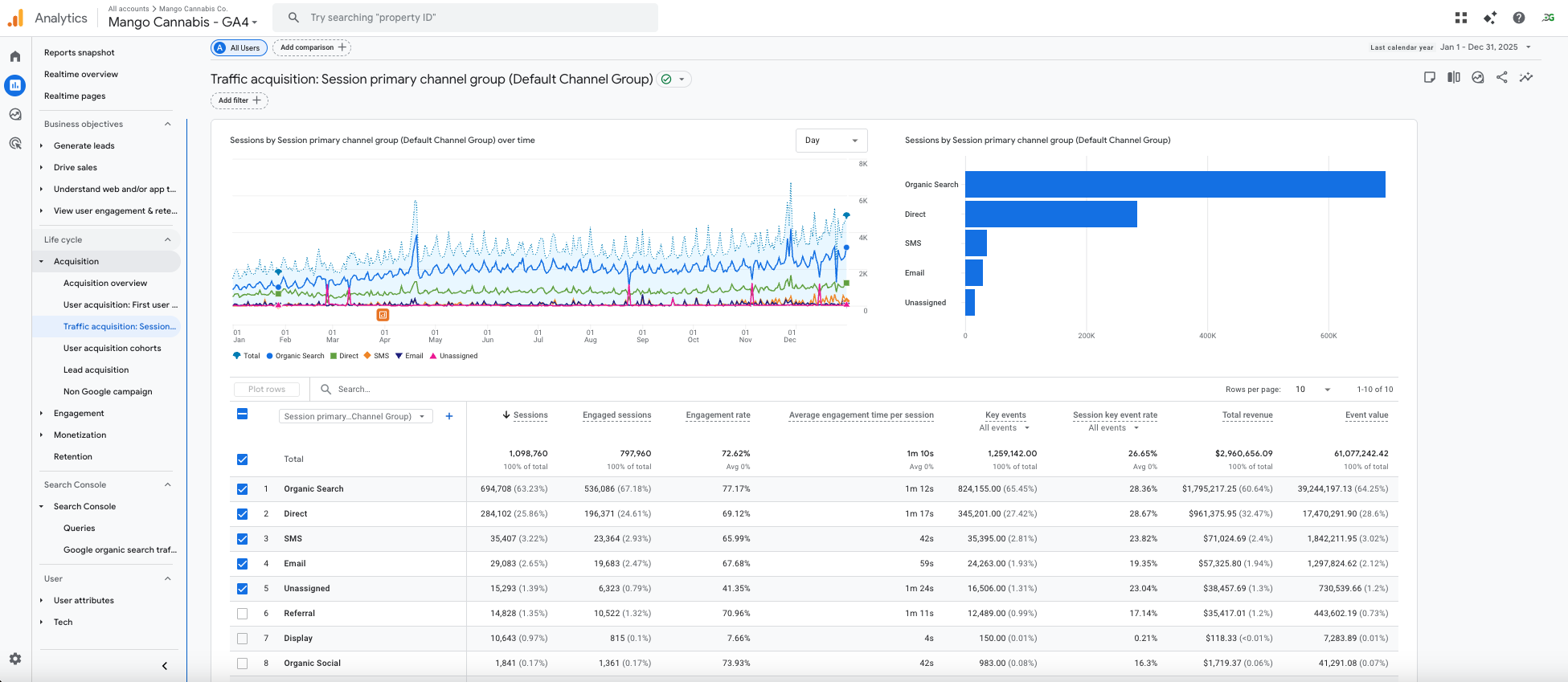
Task: Click the Add comparison button
Action: 312,47
